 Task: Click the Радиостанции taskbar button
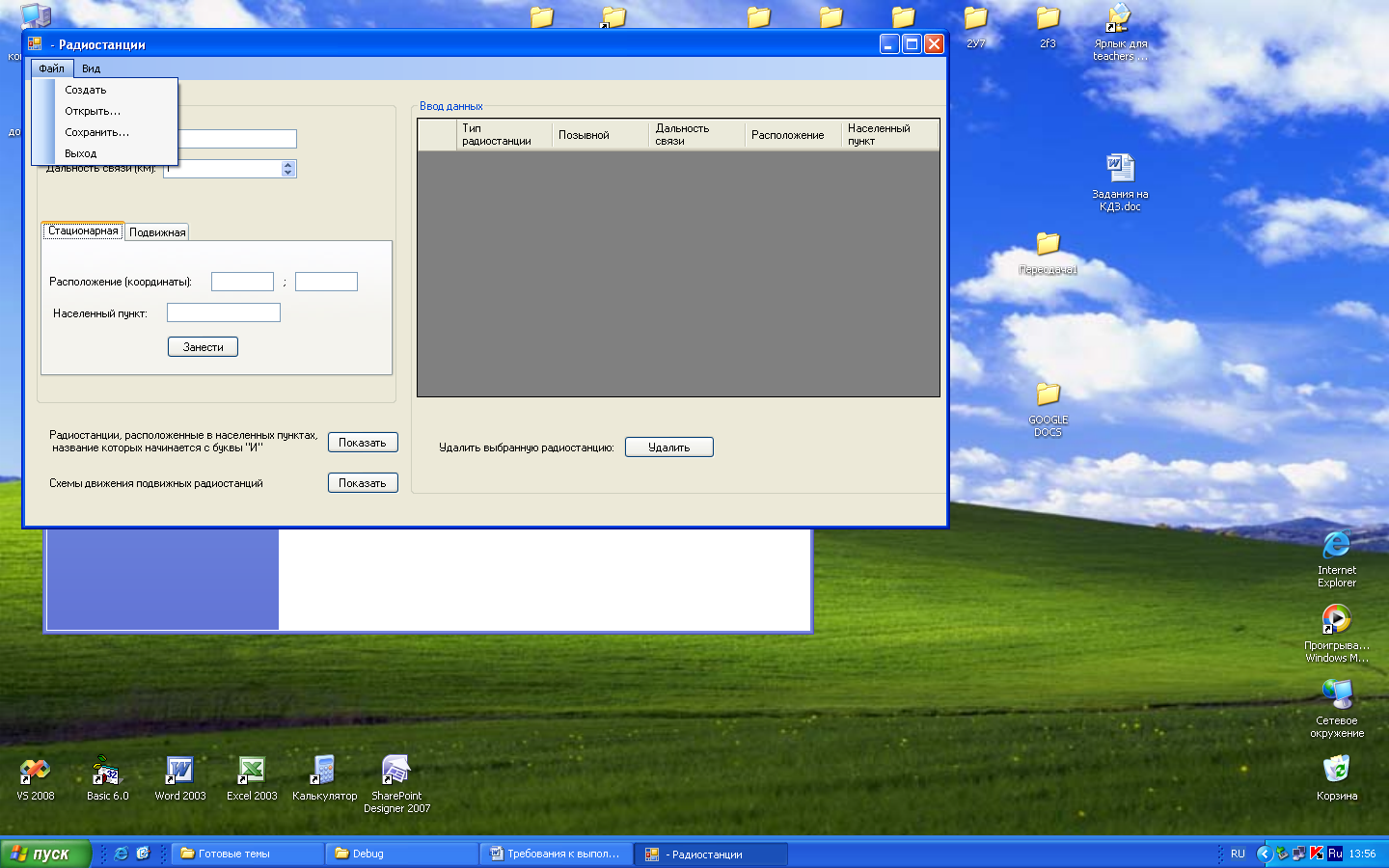[x=712, y=854]
